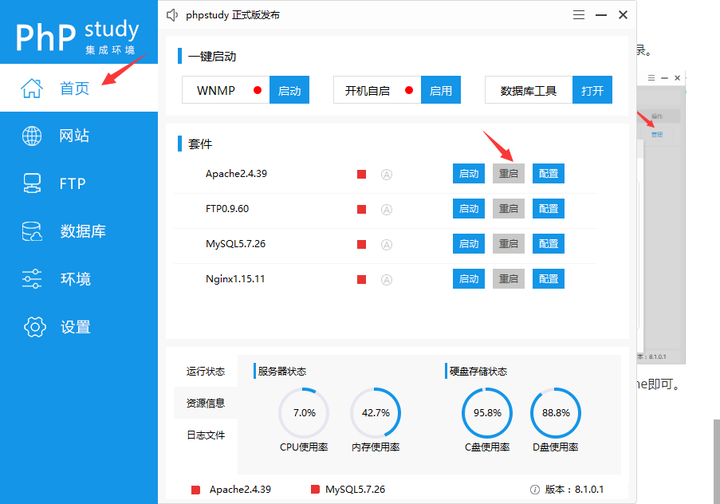Click Apache2.4.39 name in suite list
720x504 pixels.
click(x=236, y=174)
